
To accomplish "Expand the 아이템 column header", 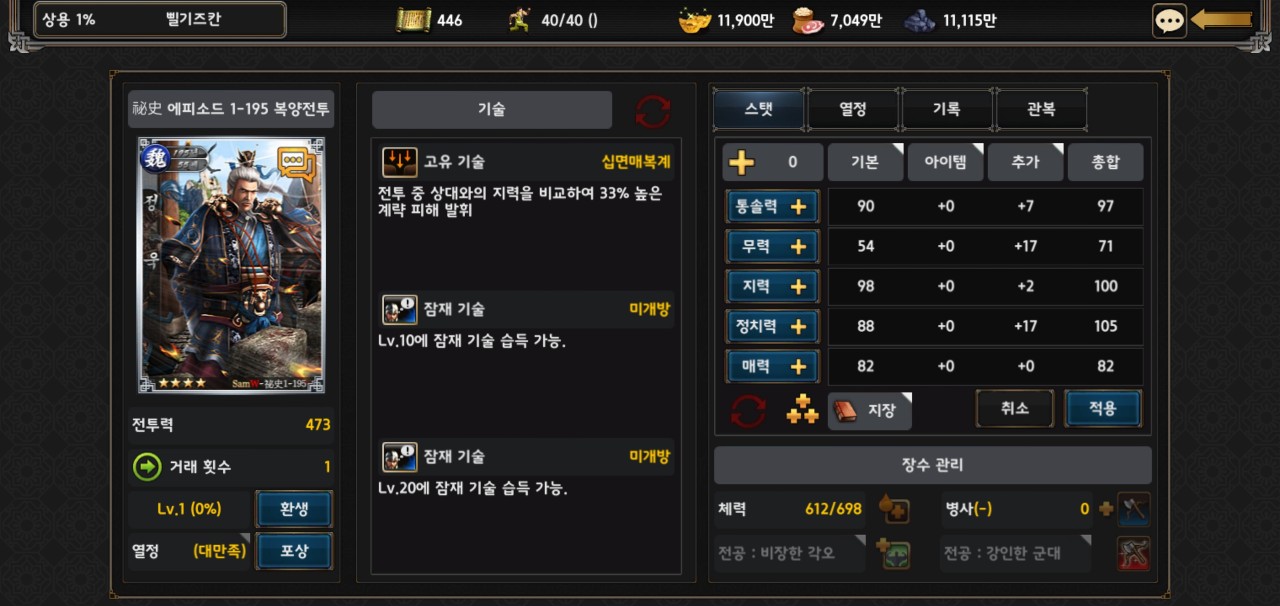I will click(x=945, y=162).
